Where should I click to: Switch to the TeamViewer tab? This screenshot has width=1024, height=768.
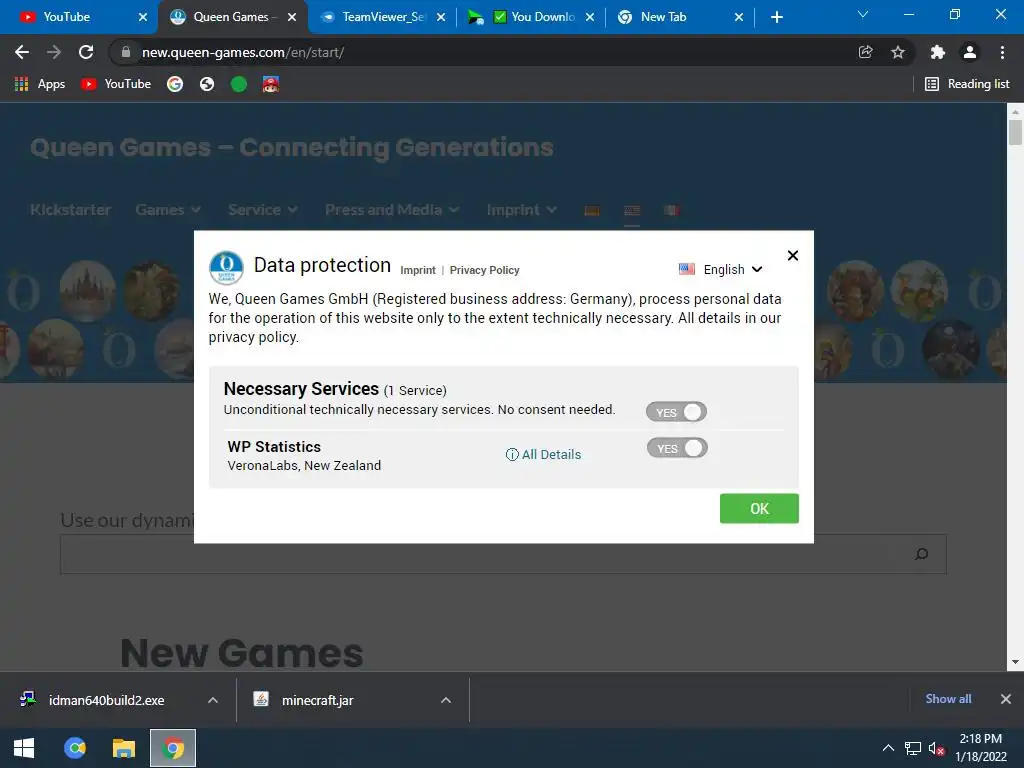(384, 17)
